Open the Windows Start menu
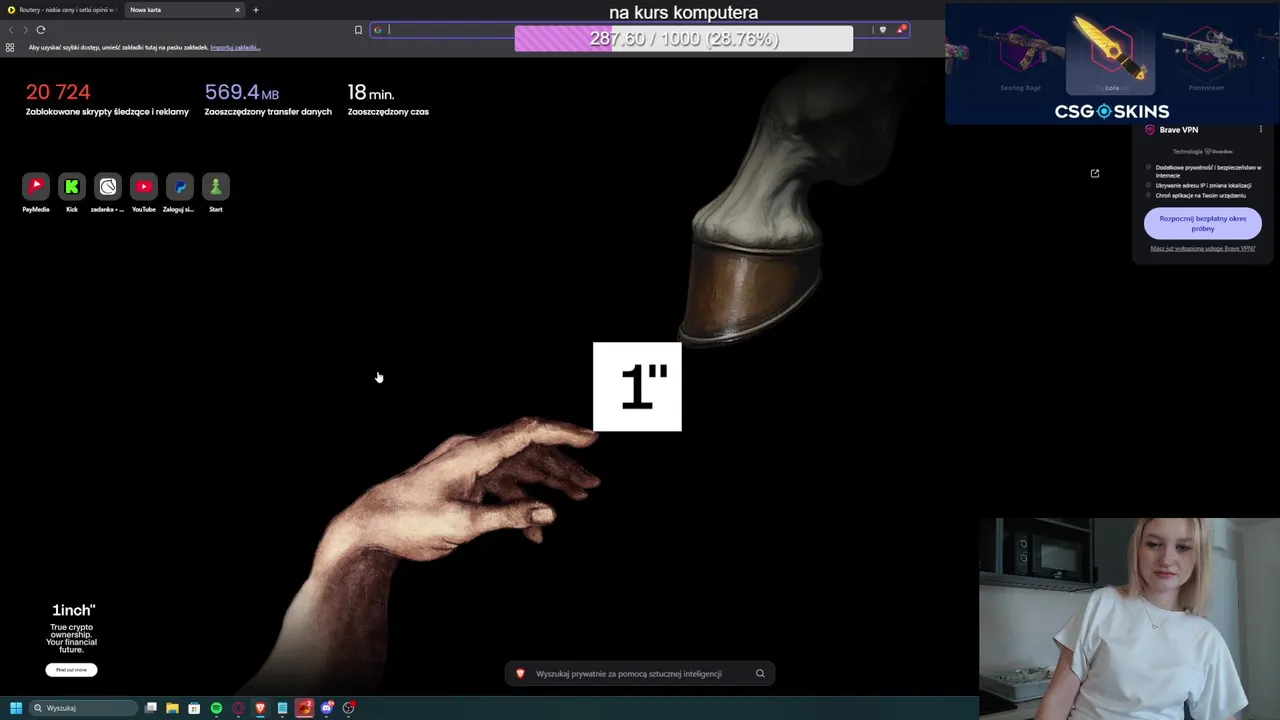Screen dimensions: 1280x720 tap(16, 708)
